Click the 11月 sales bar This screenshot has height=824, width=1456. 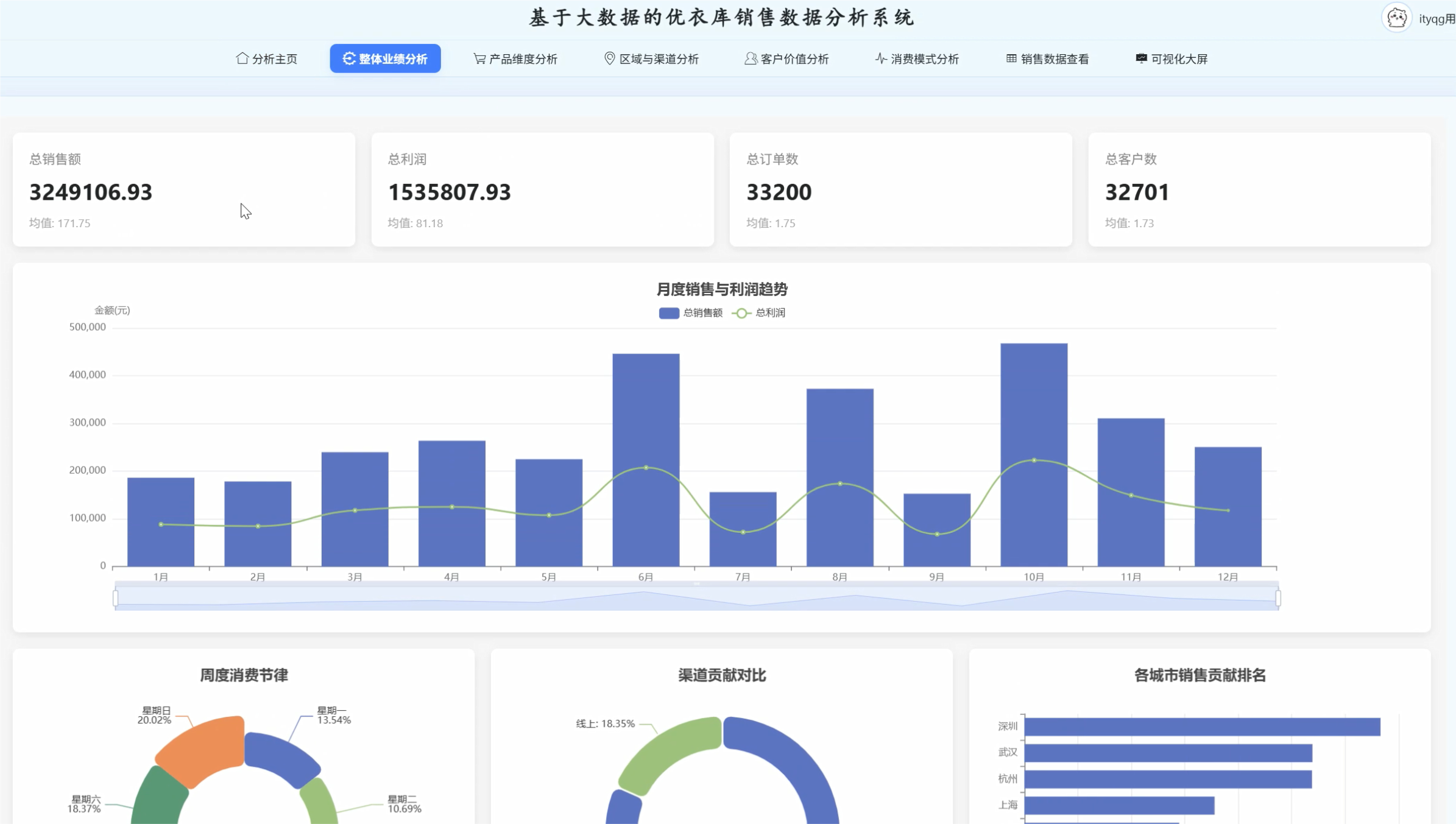(x=1131, y=492)
